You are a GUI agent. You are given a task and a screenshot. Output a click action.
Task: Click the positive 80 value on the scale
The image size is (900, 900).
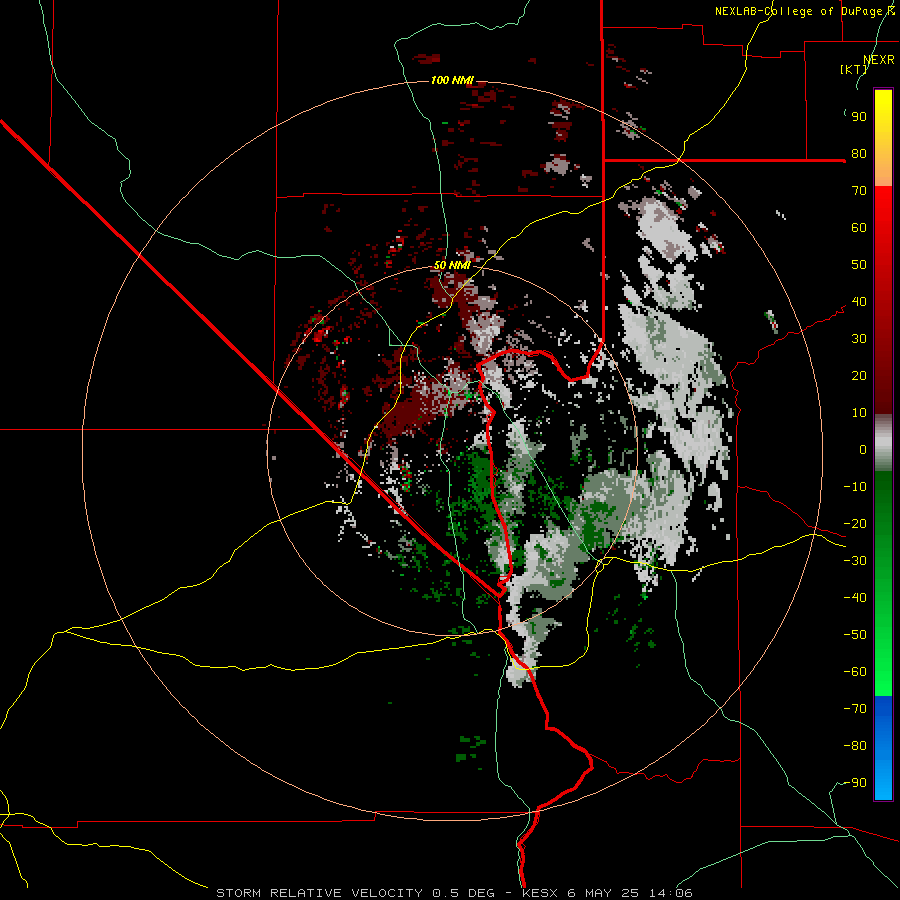[x=859, y=153]
